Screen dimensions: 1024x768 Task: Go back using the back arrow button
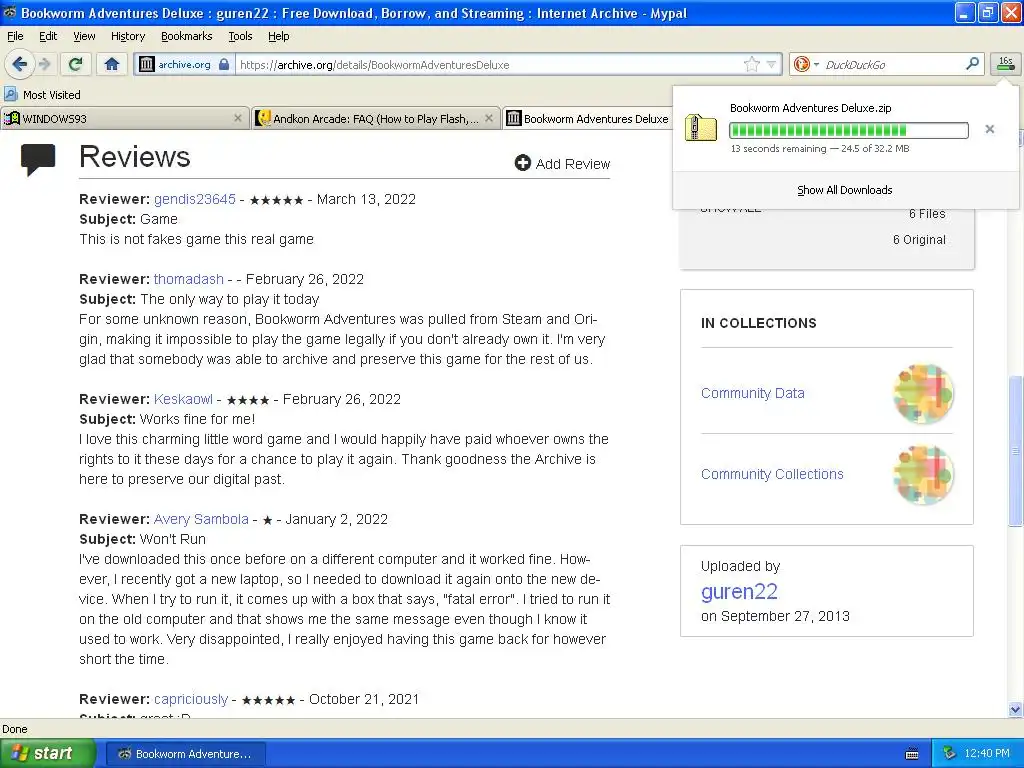pos(19,64)
